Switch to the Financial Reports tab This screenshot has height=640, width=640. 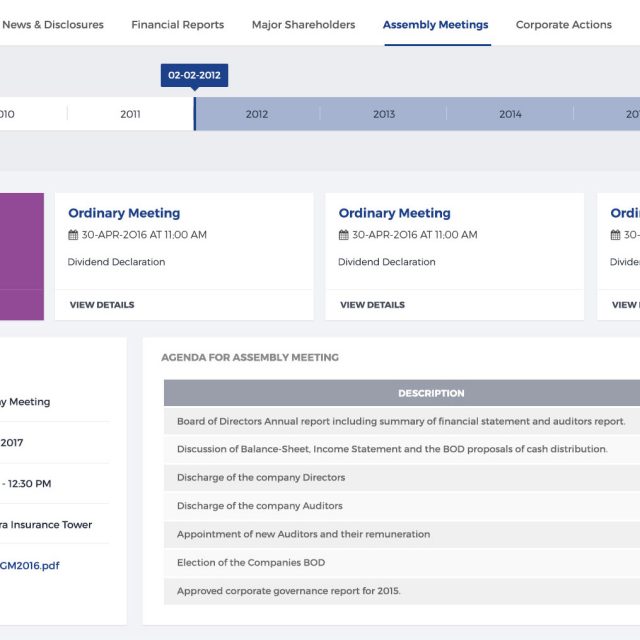click(177, 25)
